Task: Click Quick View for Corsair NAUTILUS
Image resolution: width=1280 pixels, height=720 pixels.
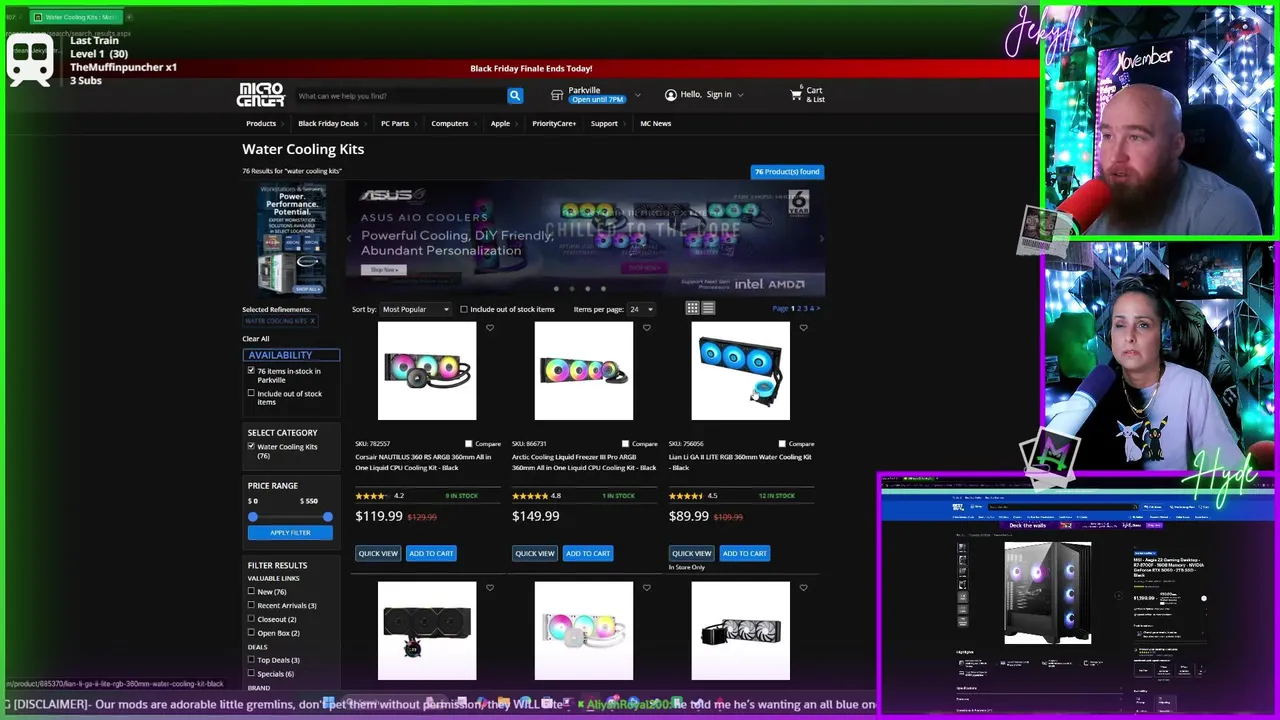Action: (x=378, y=553)
